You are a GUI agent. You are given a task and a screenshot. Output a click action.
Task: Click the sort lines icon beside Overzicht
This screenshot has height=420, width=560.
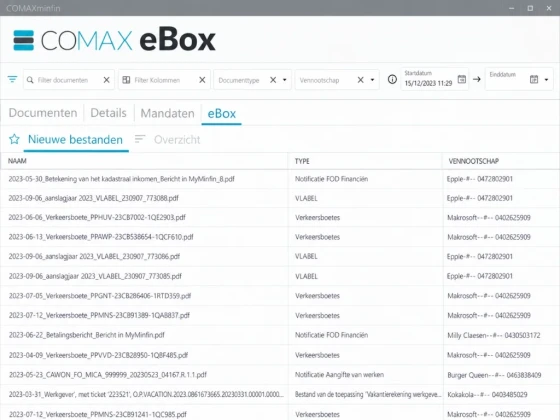(140, 139)
